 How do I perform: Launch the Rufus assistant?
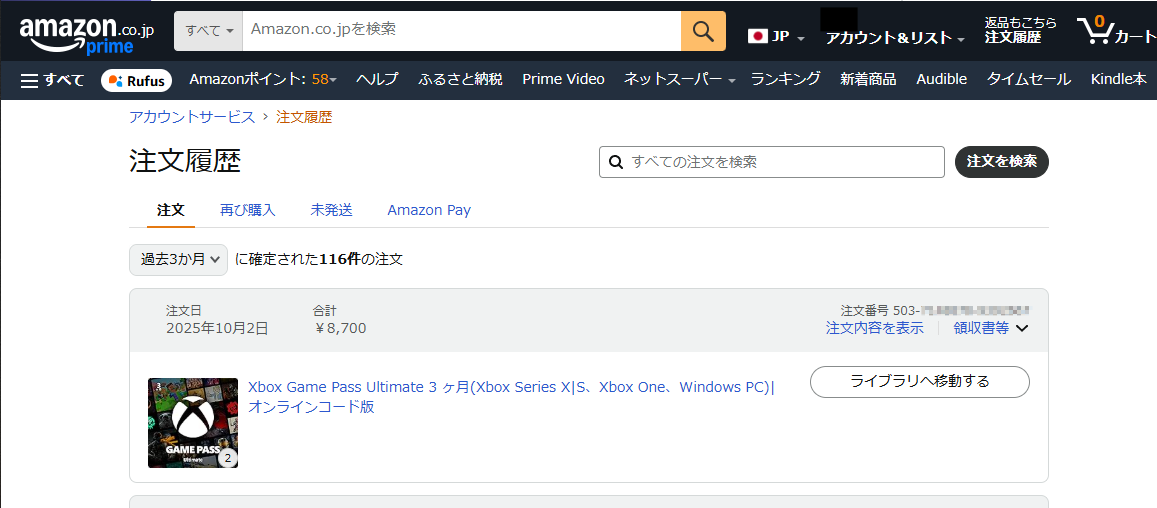136,80
